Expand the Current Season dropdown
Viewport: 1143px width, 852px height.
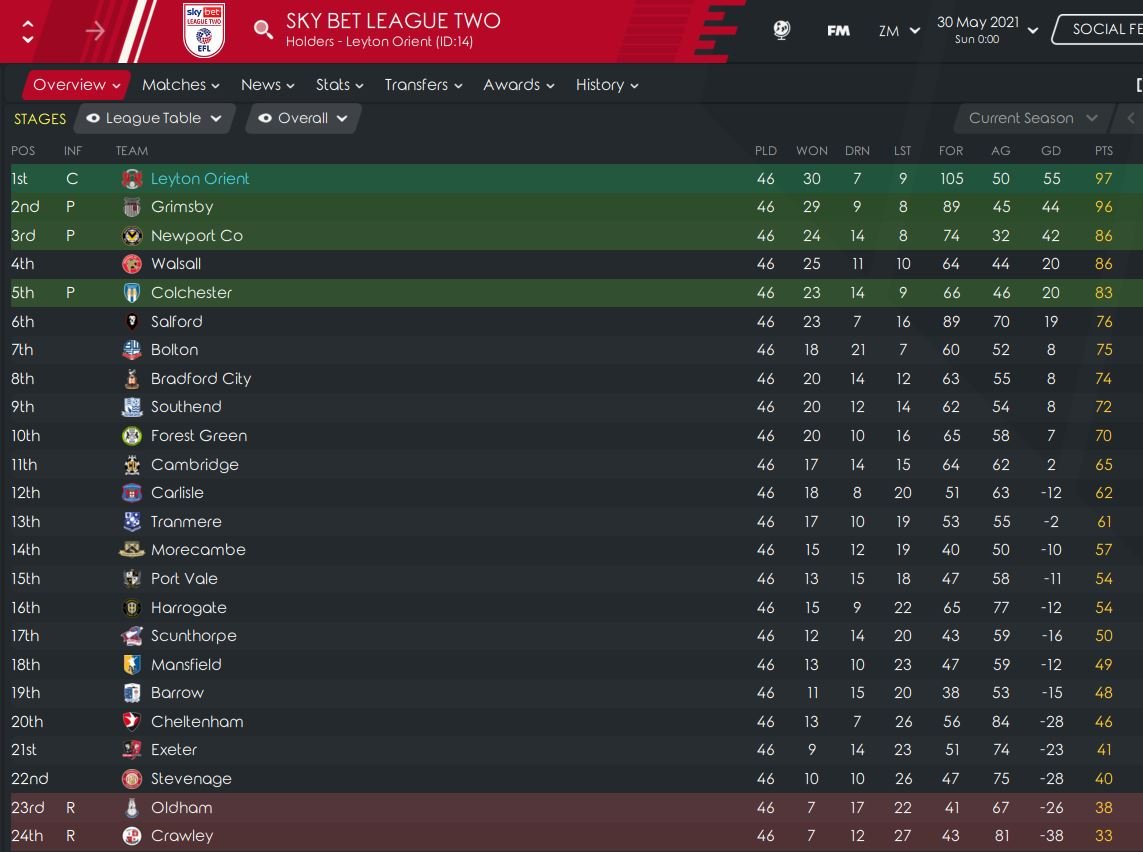pos(1032,118)
